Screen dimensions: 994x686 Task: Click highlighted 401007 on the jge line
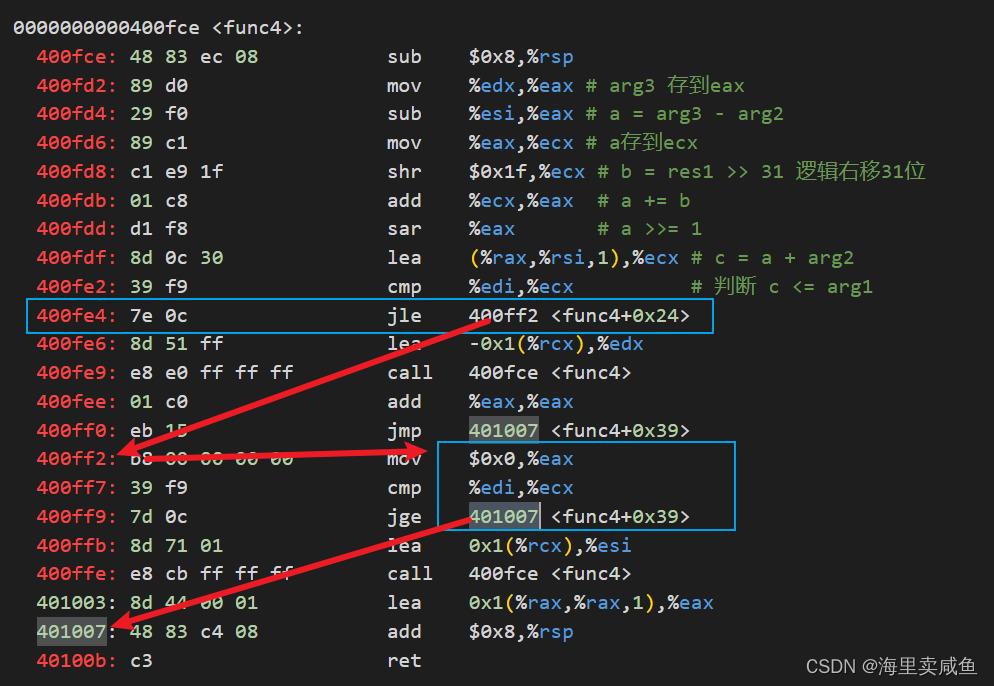tap(503, 516)
